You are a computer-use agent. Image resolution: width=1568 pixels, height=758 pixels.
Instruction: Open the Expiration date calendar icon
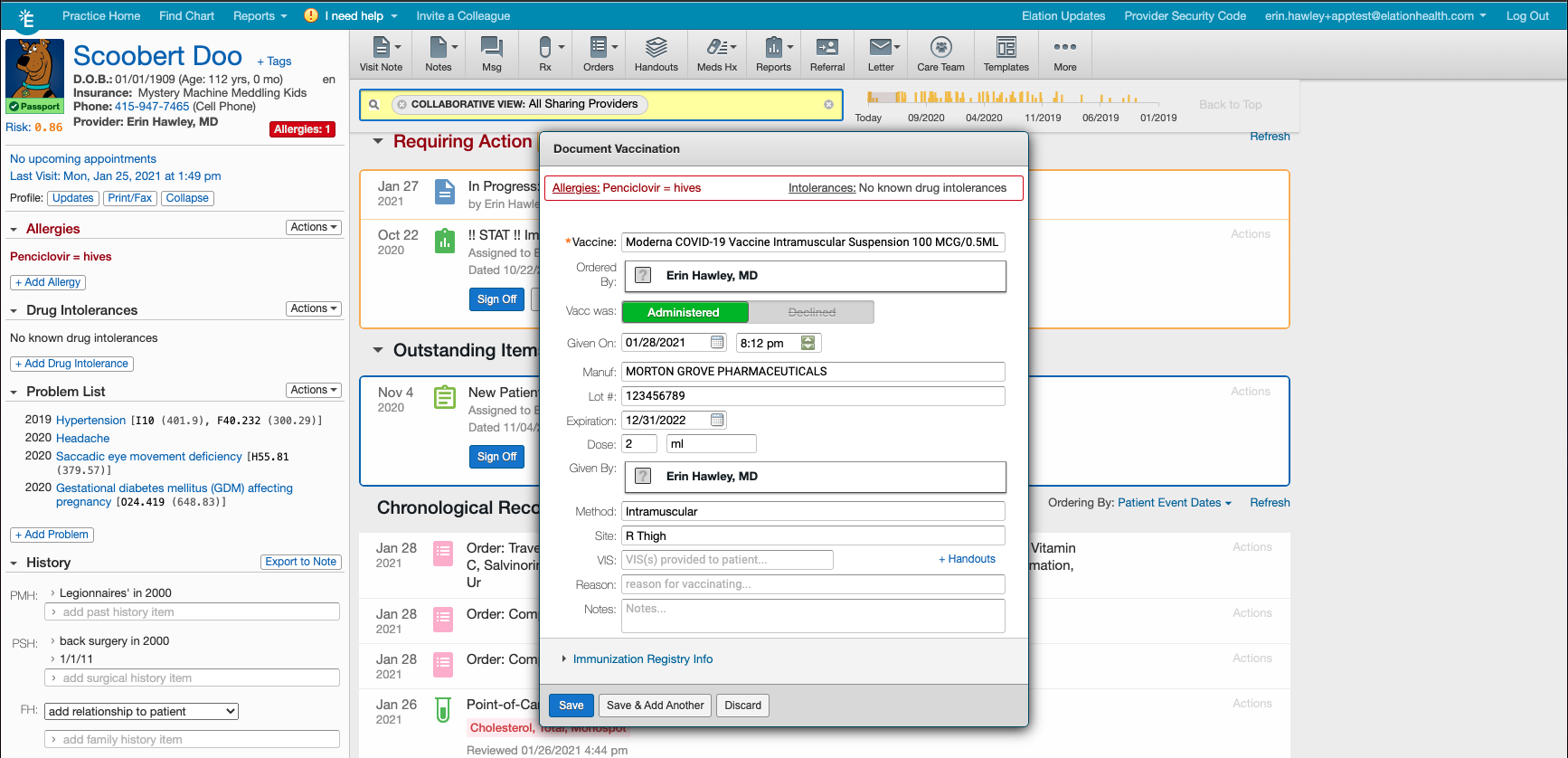pyautogui.click(x=717, y=420)
